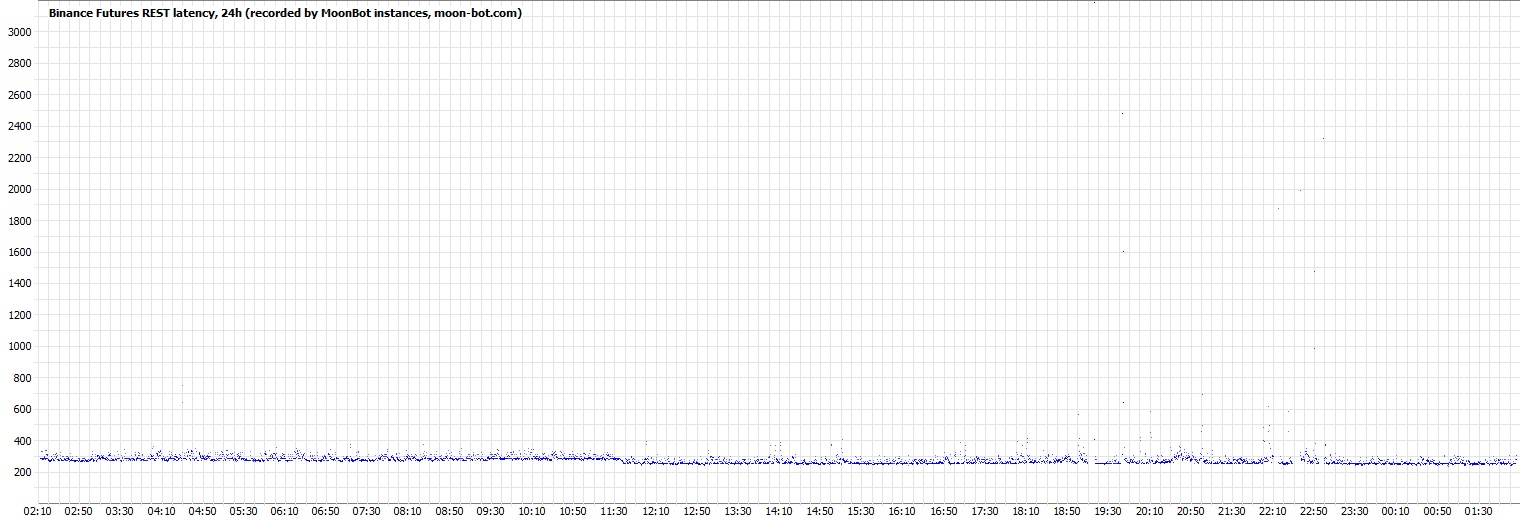Select the 1400 y-axis label
1520x520 pixels.
coord(20,284)
